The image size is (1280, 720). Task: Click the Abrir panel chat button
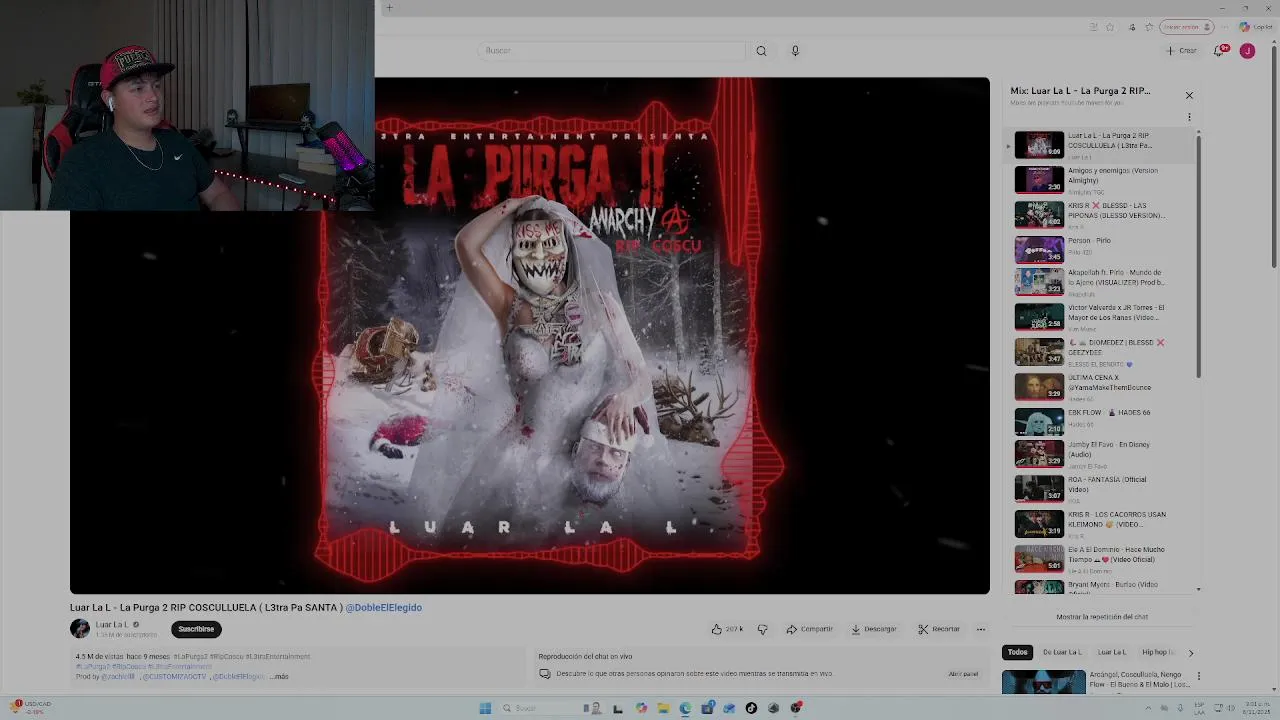963,674
